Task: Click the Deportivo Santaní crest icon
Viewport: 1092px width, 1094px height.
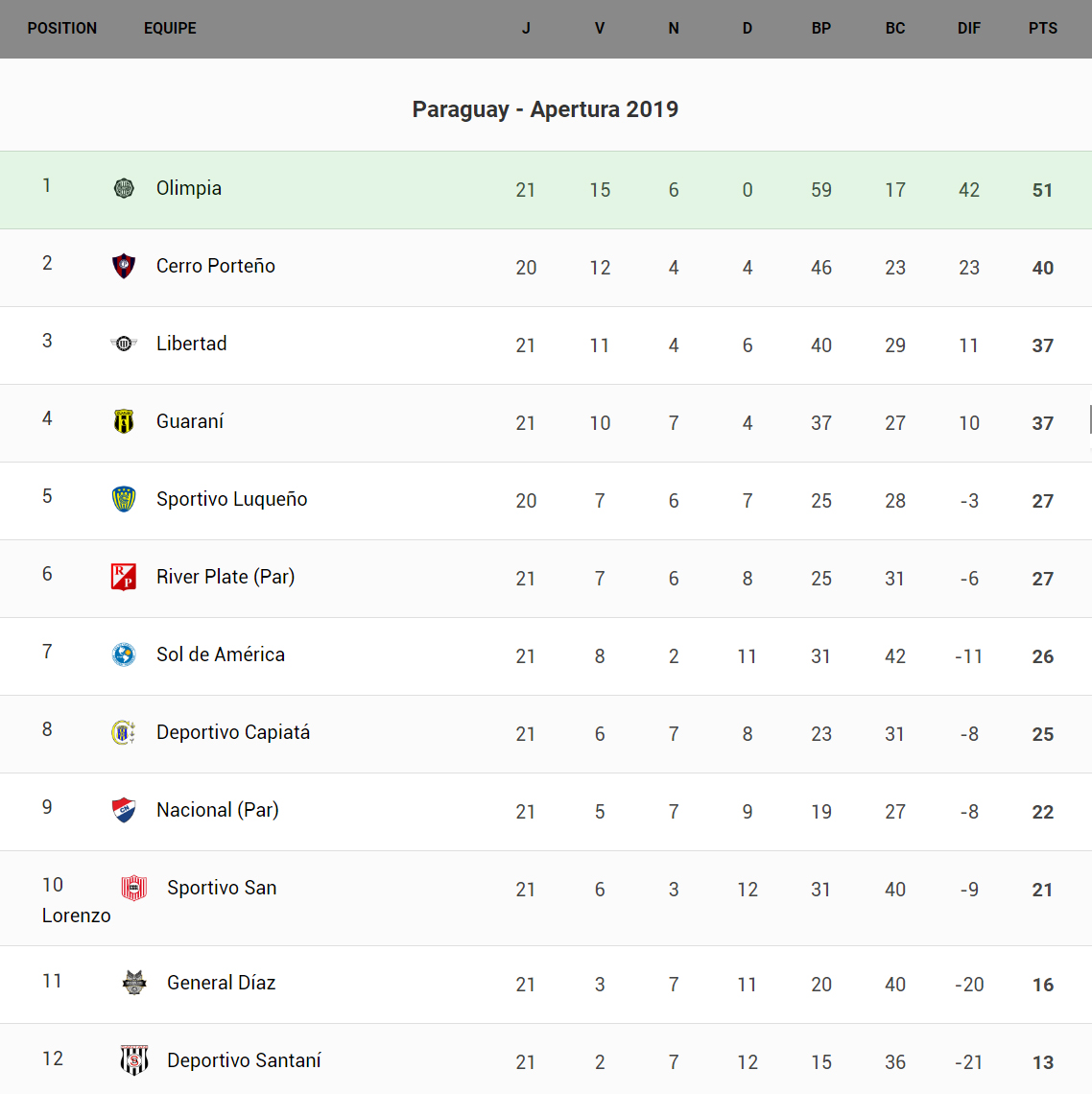Action: pos(134,1060)
